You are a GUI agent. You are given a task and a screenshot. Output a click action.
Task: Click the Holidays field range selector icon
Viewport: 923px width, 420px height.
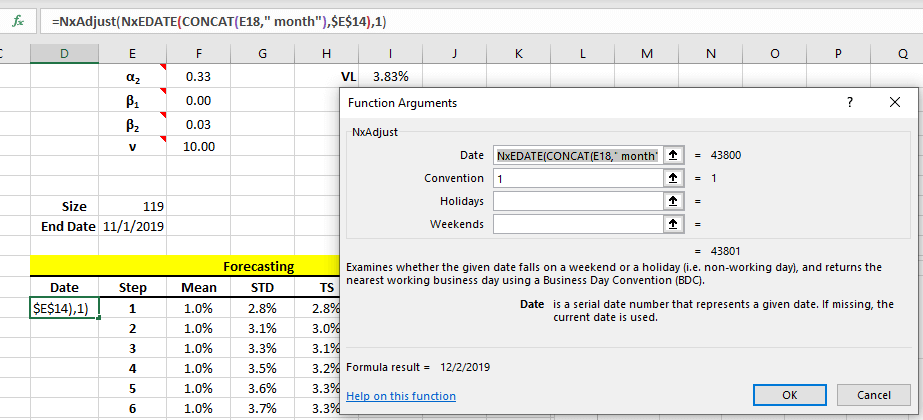(x=674, y=201)
